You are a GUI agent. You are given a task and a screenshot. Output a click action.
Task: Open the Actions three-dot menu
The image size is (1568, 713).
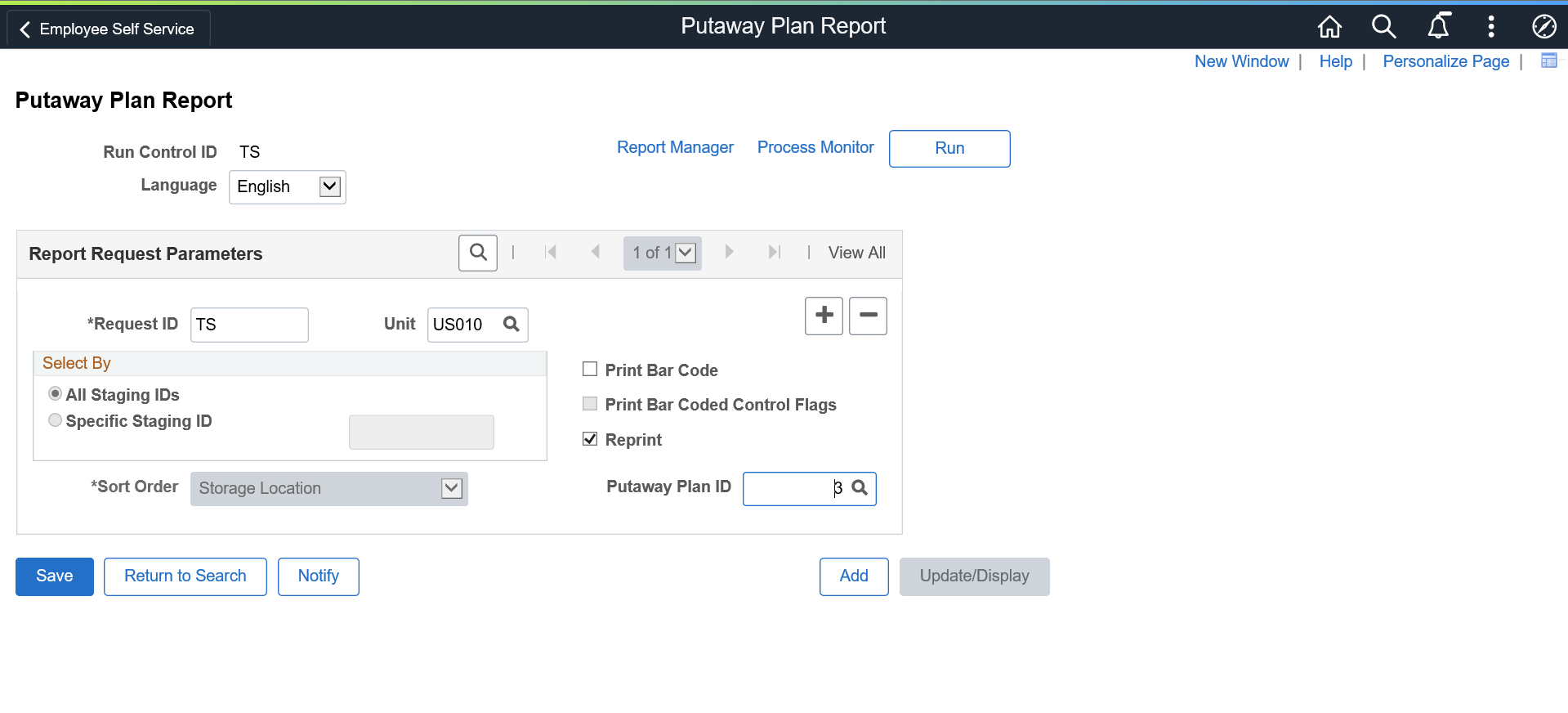click(x=1491, y=27)
